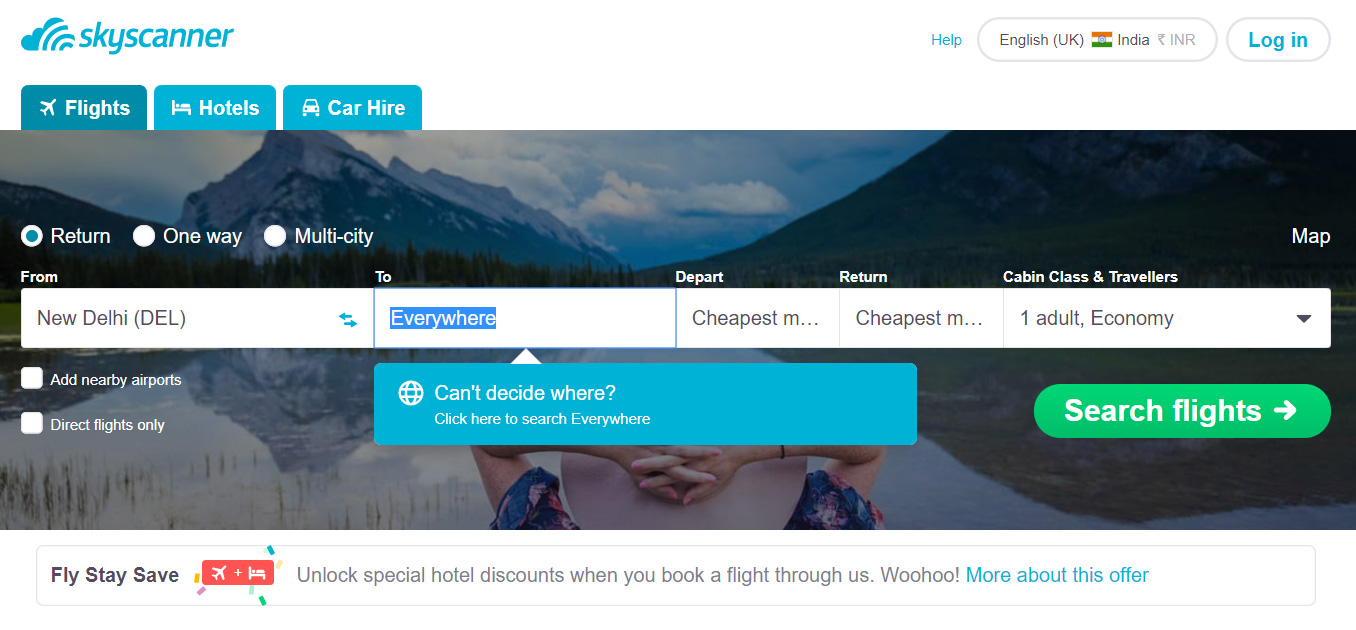Screen dimensions: 1356x630
Task: Open the Depart date picker
Action: [758, 318]
